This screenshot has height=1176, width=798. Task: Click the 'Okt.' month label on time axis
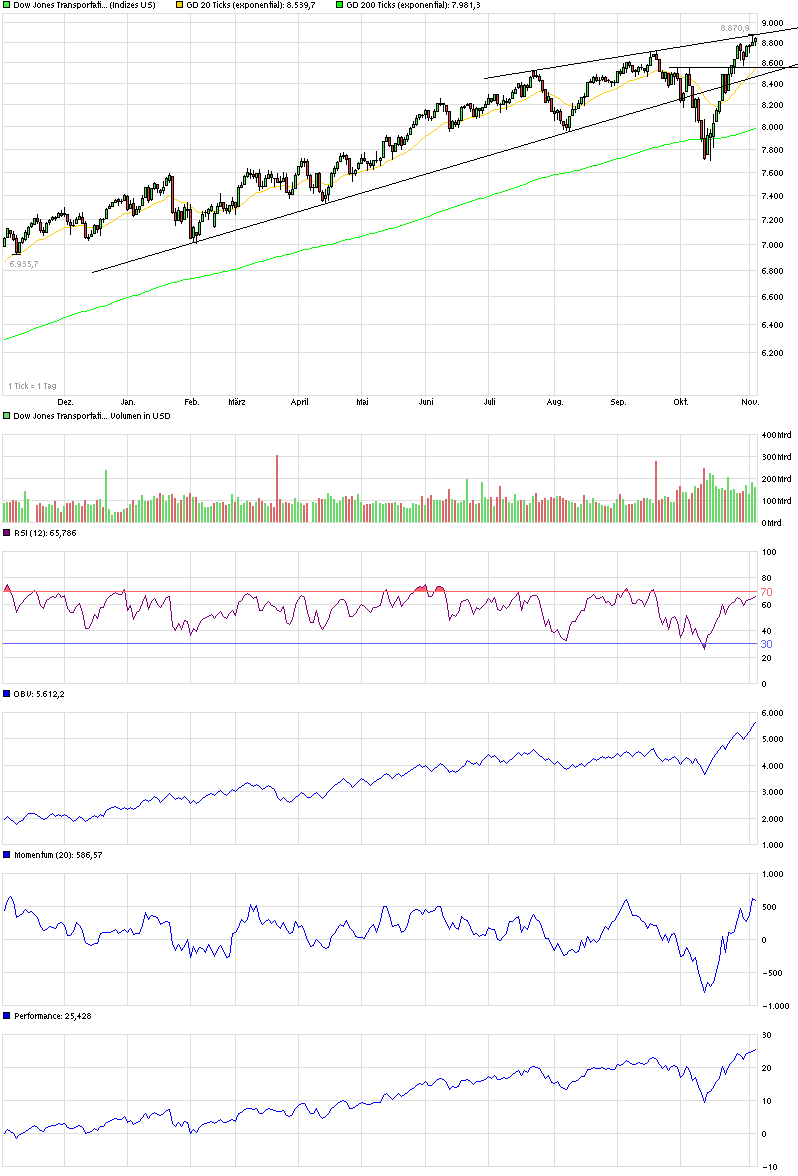click(x=680, y=402)
